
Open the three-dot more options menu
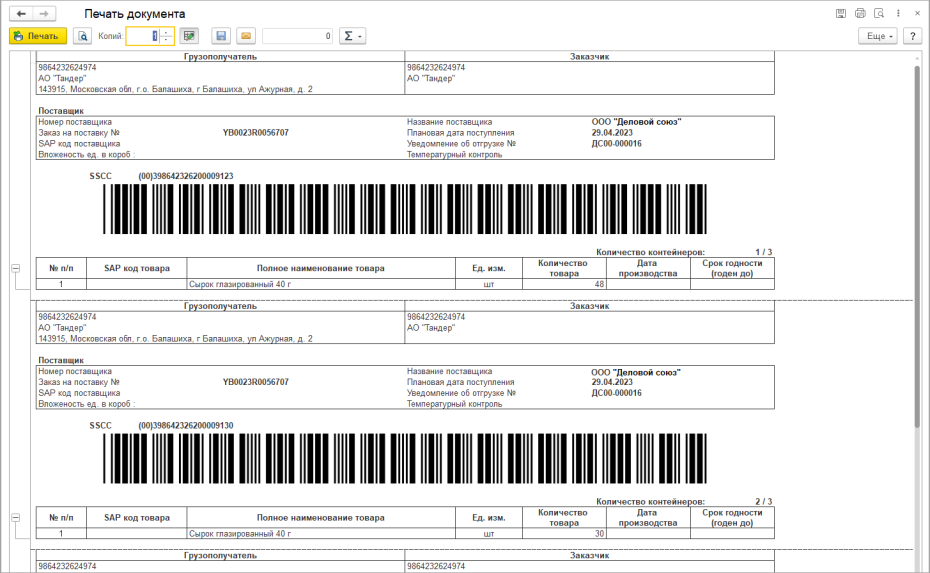[x=898, y=13]
